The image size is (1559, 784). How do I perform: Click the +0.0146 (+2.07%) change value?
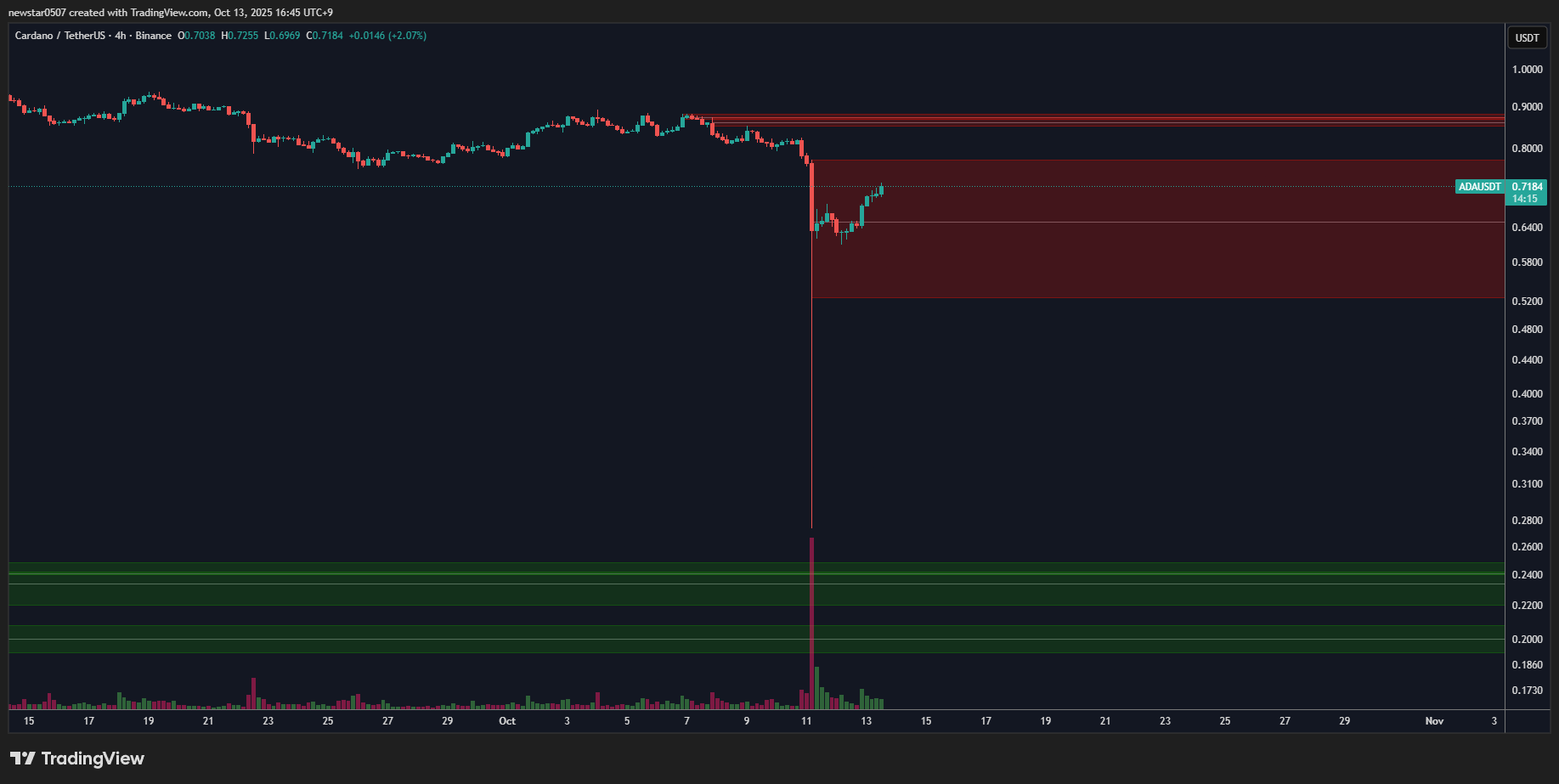pos(387,36)
